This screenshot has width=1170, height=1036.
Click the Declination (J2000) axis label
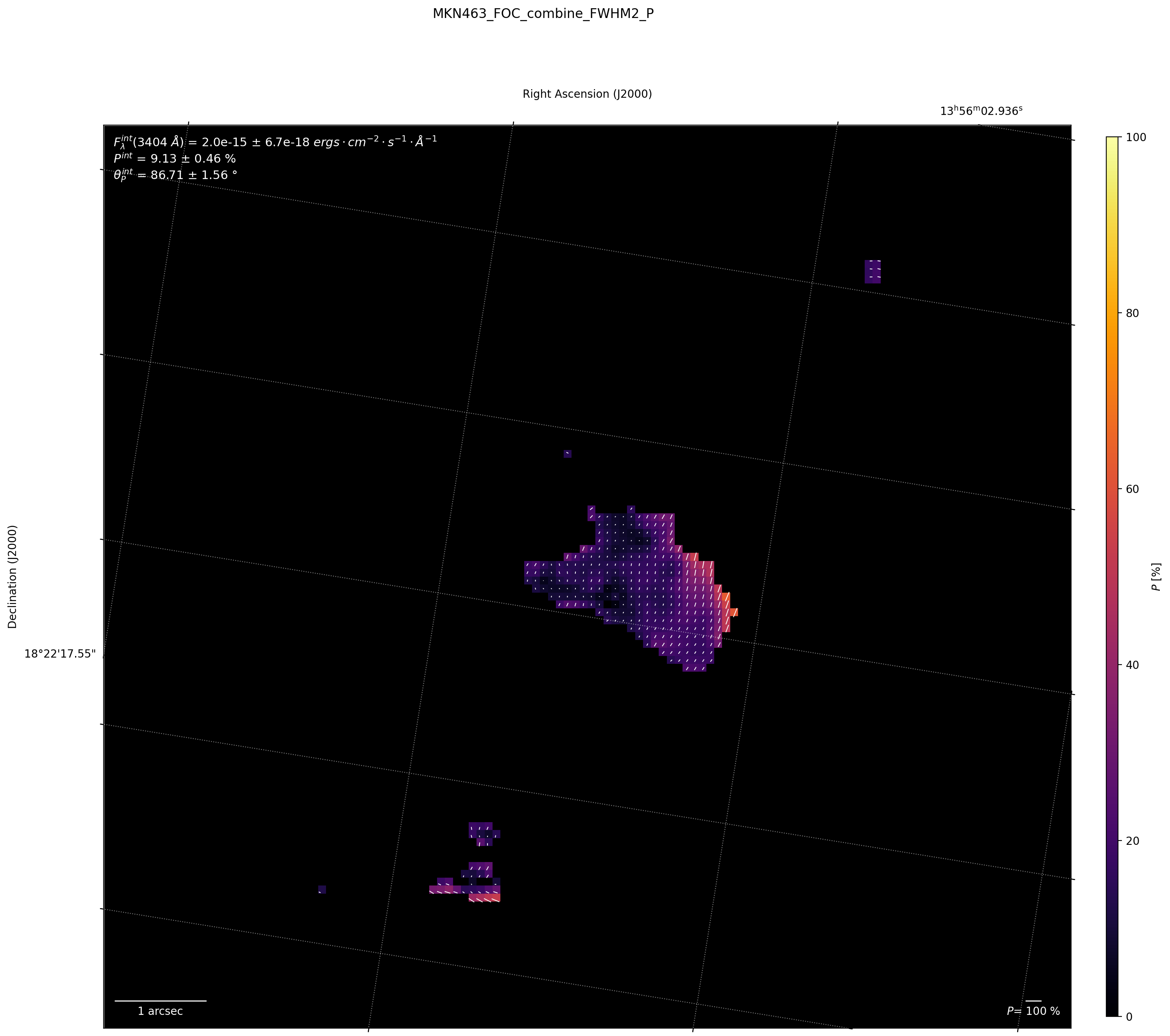point(13,576)
